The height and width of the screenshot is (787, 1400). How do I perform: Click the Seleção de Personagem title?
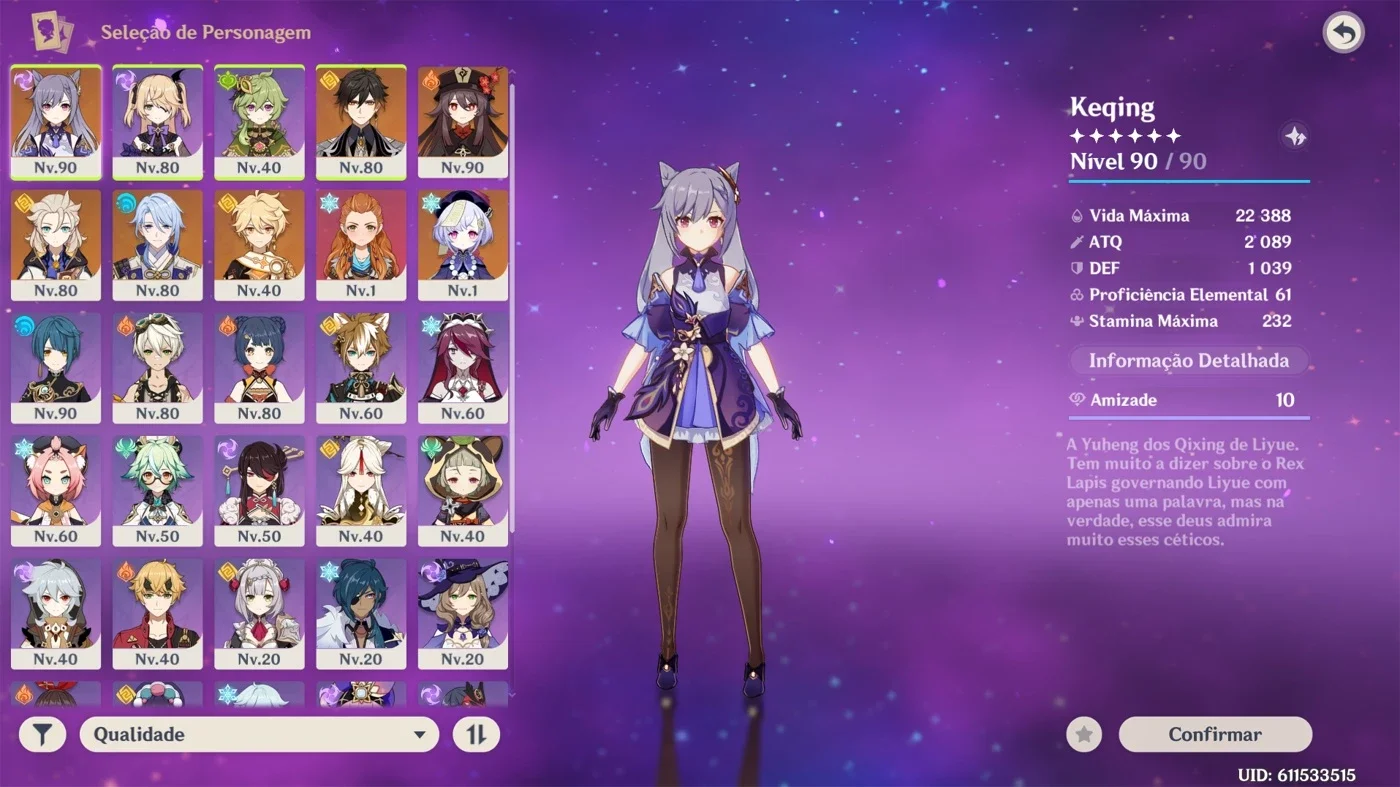pyautogui.click(x=206, y=33)
